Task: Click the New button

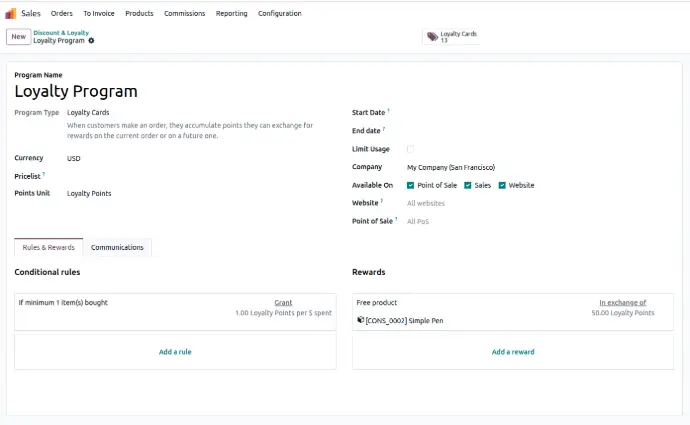Action: [18, 37]
